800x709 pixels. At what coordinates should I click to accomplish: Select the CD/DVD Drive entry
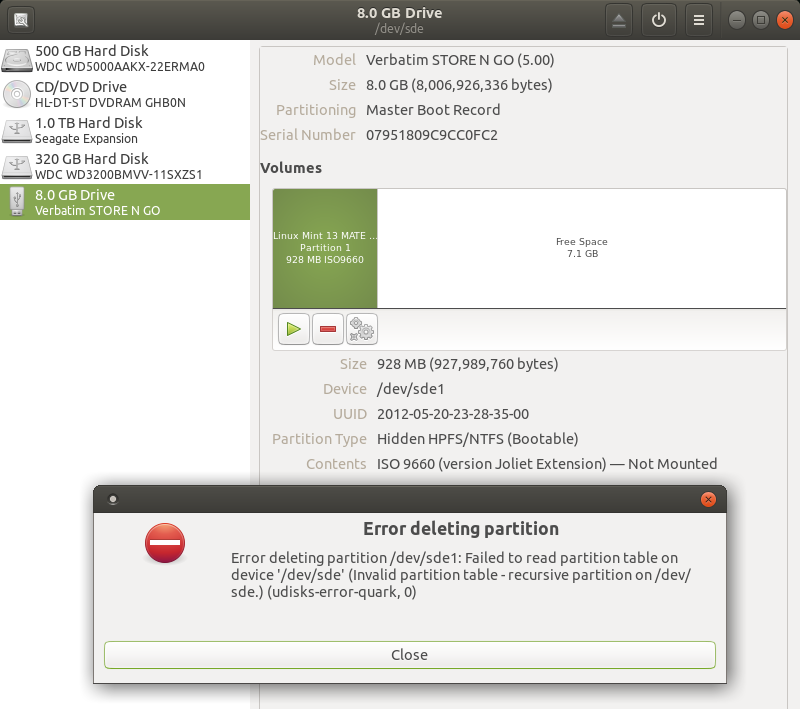tap(125, 94)
